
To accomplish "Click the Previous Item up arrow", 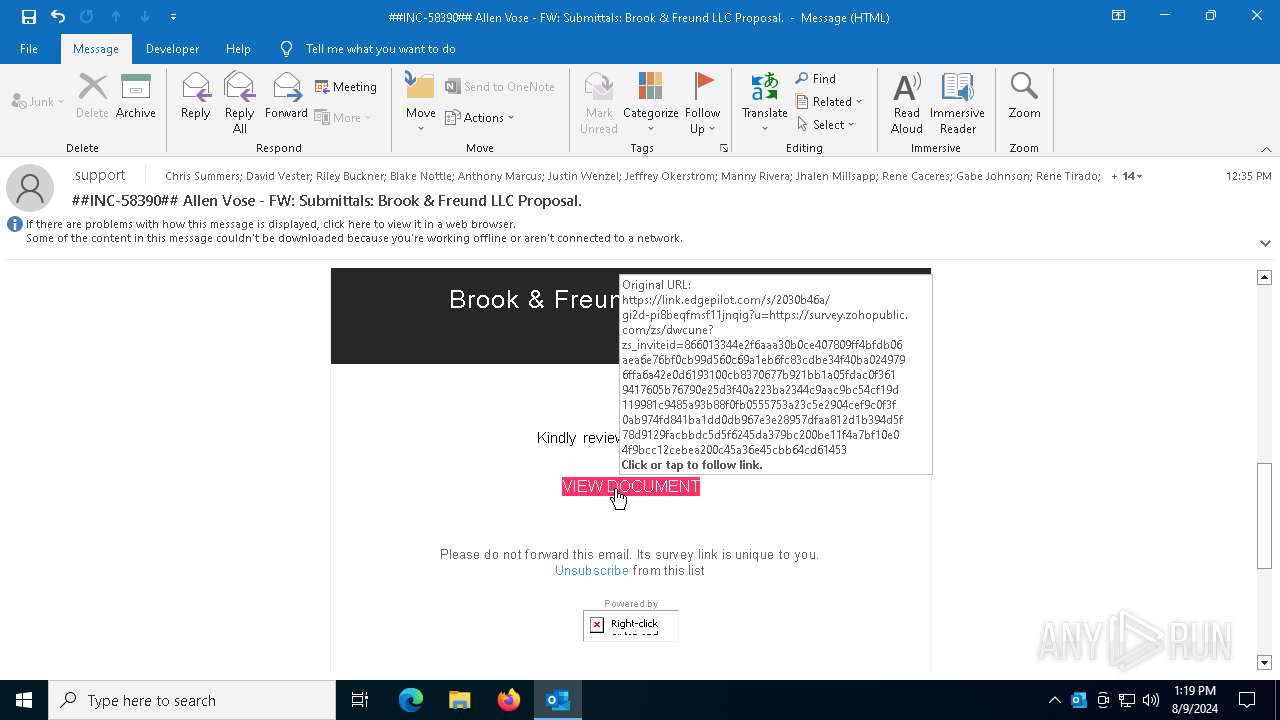I will (116, 17).
